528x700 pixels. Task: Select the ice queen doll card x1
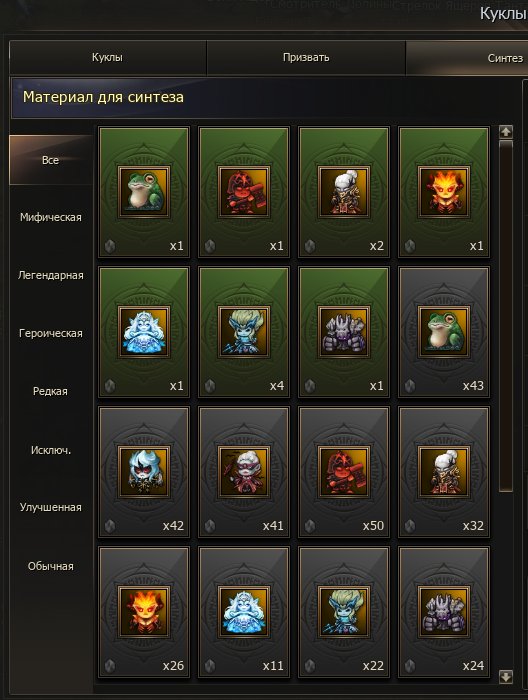144,332
